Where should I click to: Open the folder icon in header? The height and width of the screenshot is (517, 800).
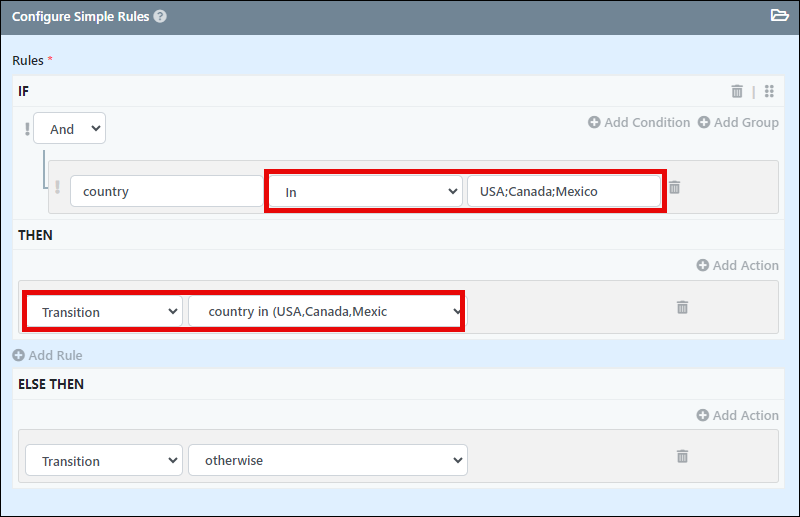point(779,15)
